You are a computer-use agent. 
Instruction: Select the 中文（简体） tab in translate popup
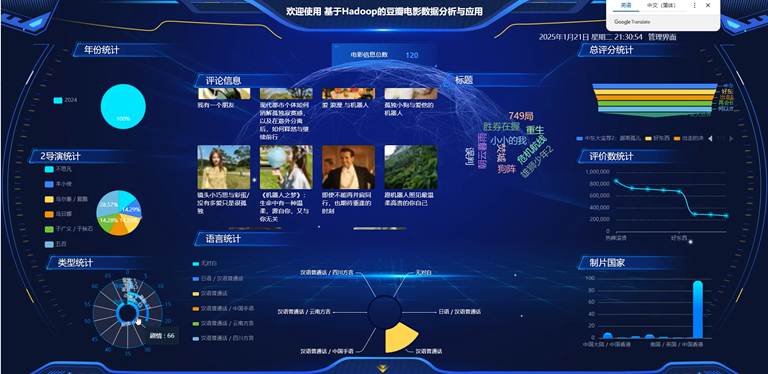point(661,5)
